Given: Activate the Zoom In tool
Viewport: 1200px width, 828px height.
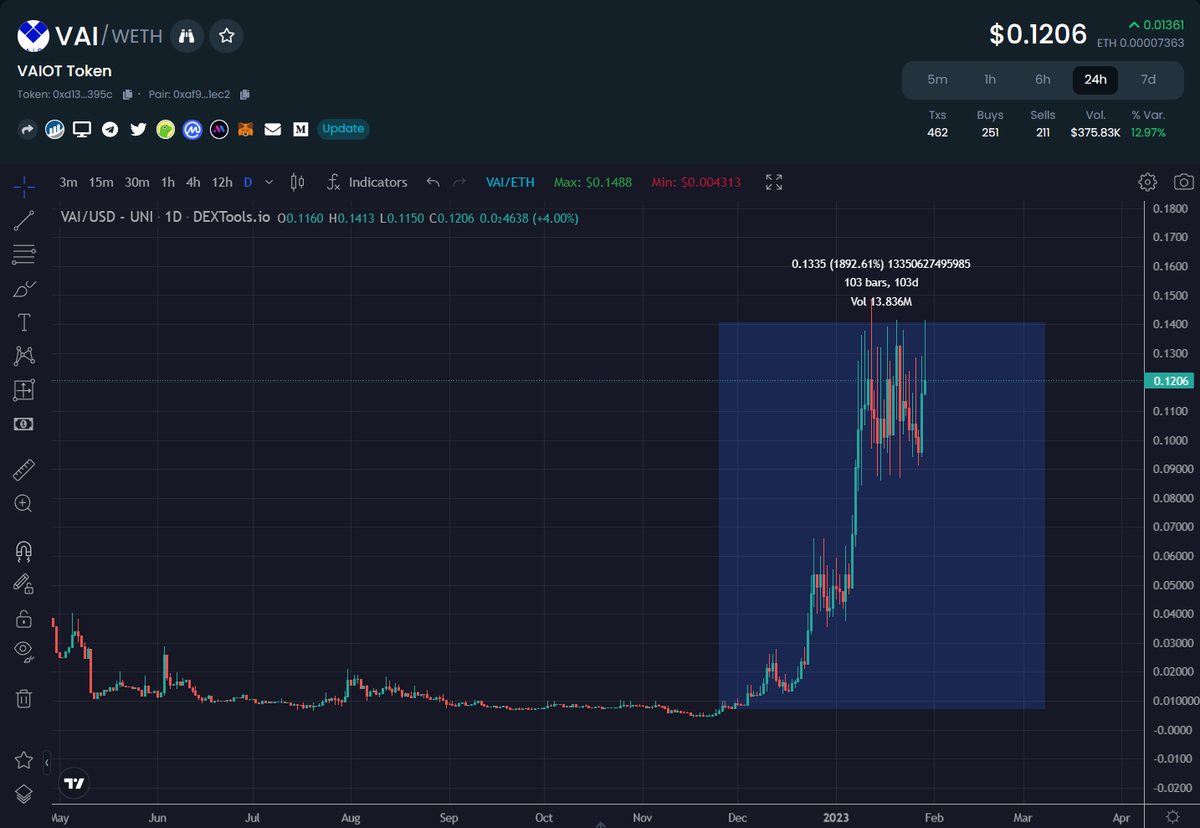Looking at the screenshot, I should pyautogui.click(x=24, y=503).
